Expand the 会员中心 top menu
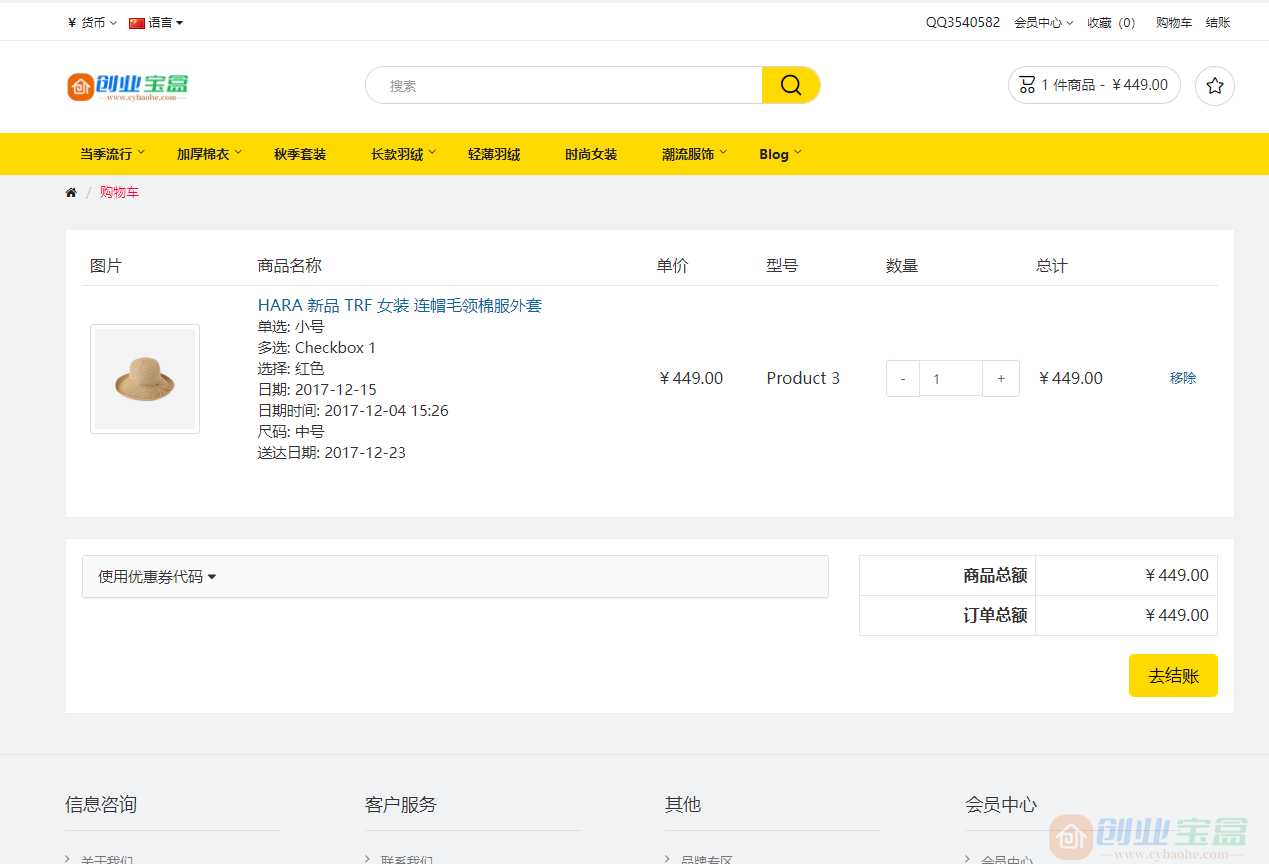Screen dimensions: 1269x864 click(1043, 22)
